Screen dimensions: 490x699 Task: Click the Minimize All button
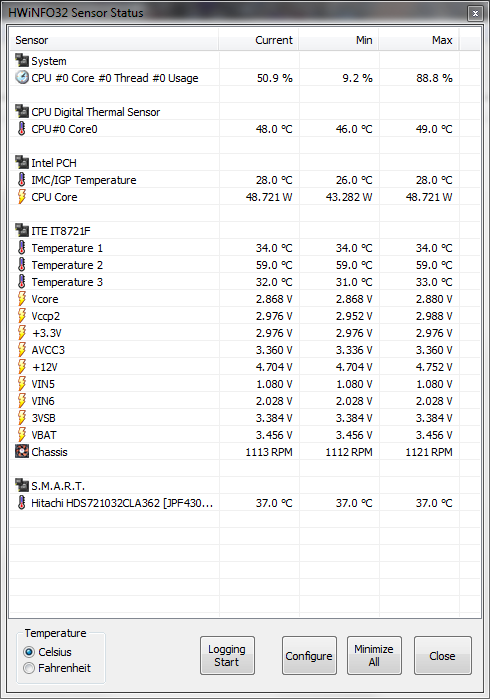(374, 655)
